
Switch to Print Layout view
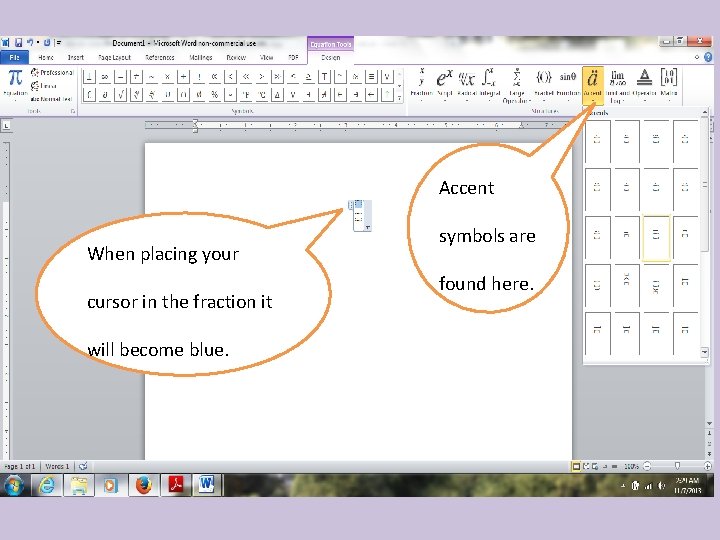pos(576,466)
